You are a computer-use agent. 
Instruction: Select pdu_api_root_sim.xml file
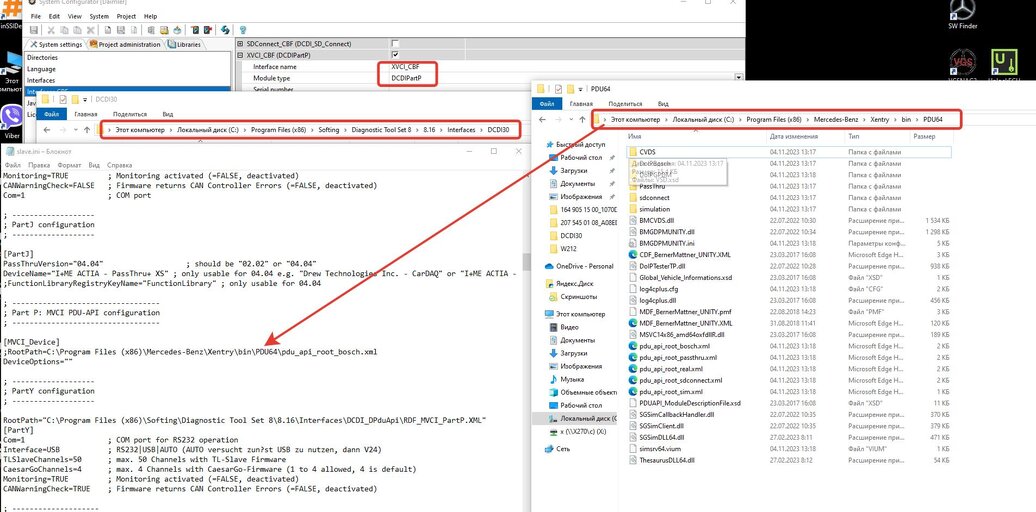click(671, 392)
